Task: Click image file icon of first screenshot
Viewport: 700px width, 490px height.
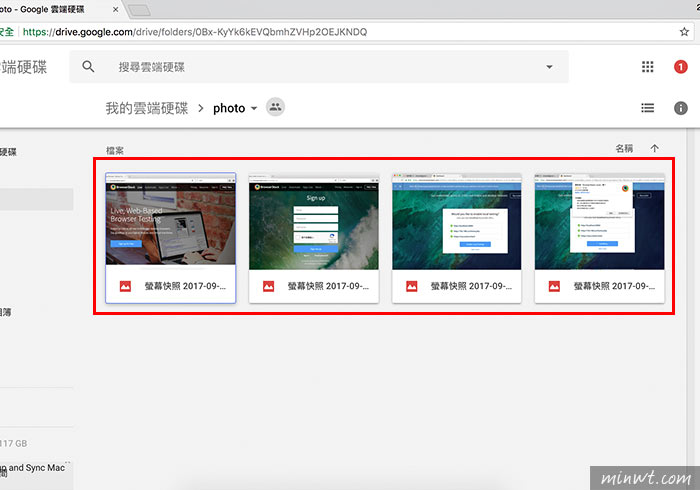Action: click(125, 287)
